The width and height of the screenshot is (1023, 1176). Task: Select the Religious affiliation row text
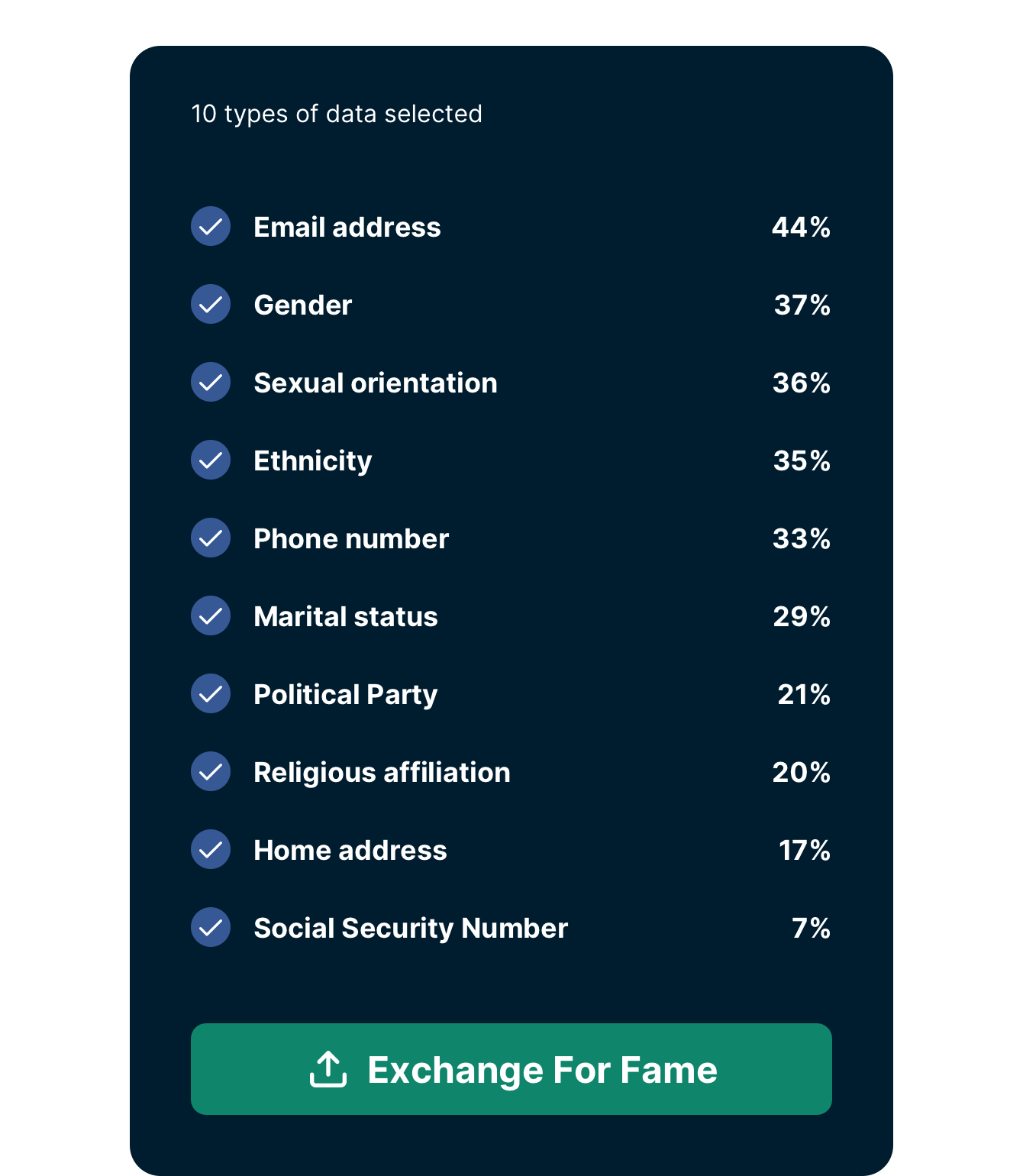(382, 772)
